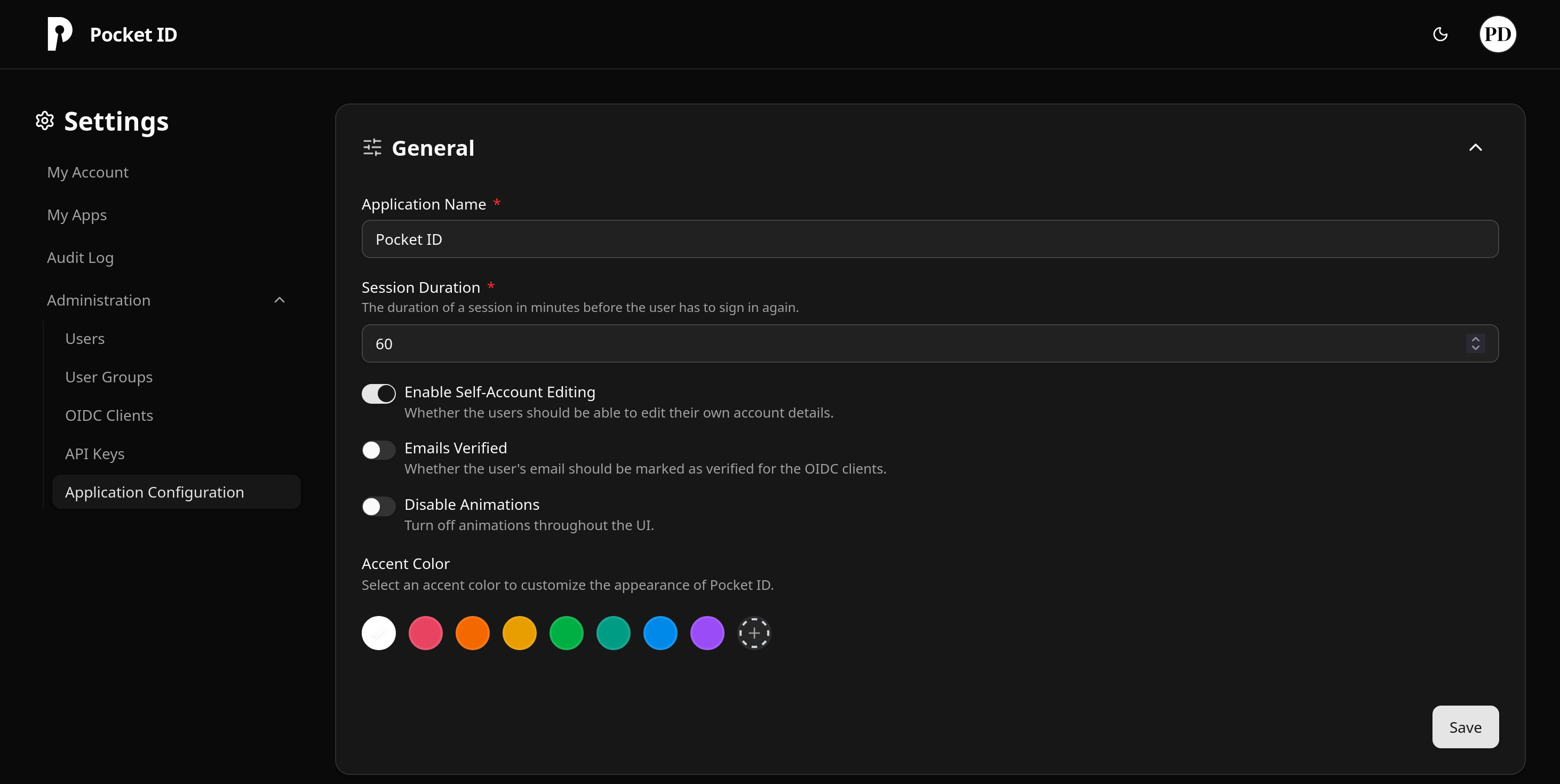Turn on the Emails Verified switch
1560x784 pixels.
click(x=378, y=450)
